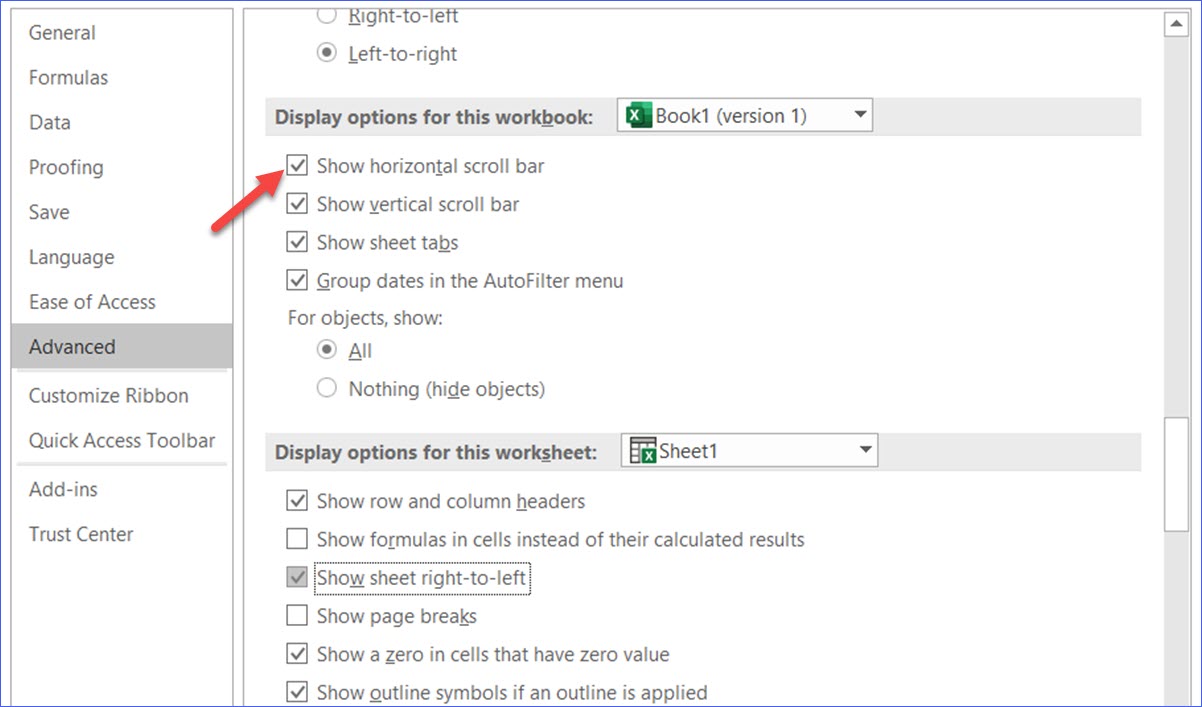The height and width of the screenshot is (707, 1202).
Task: Disable Show a zero in cells with zero value
Action: coord(297,653)
